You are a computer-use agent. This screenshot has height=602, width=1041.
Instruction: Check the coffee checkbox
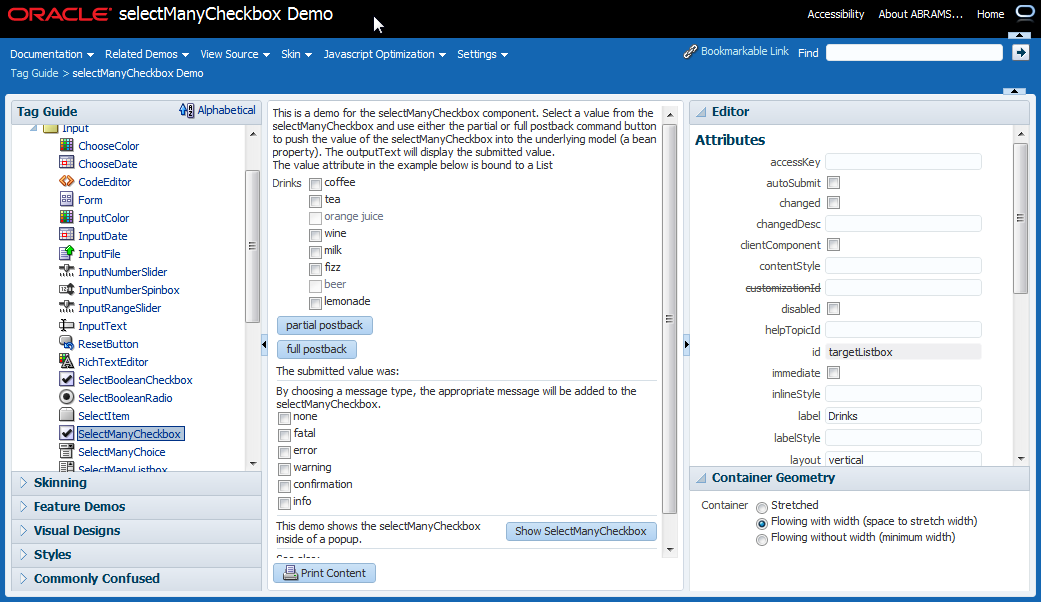pyautogui.click(x=315, y=184)
